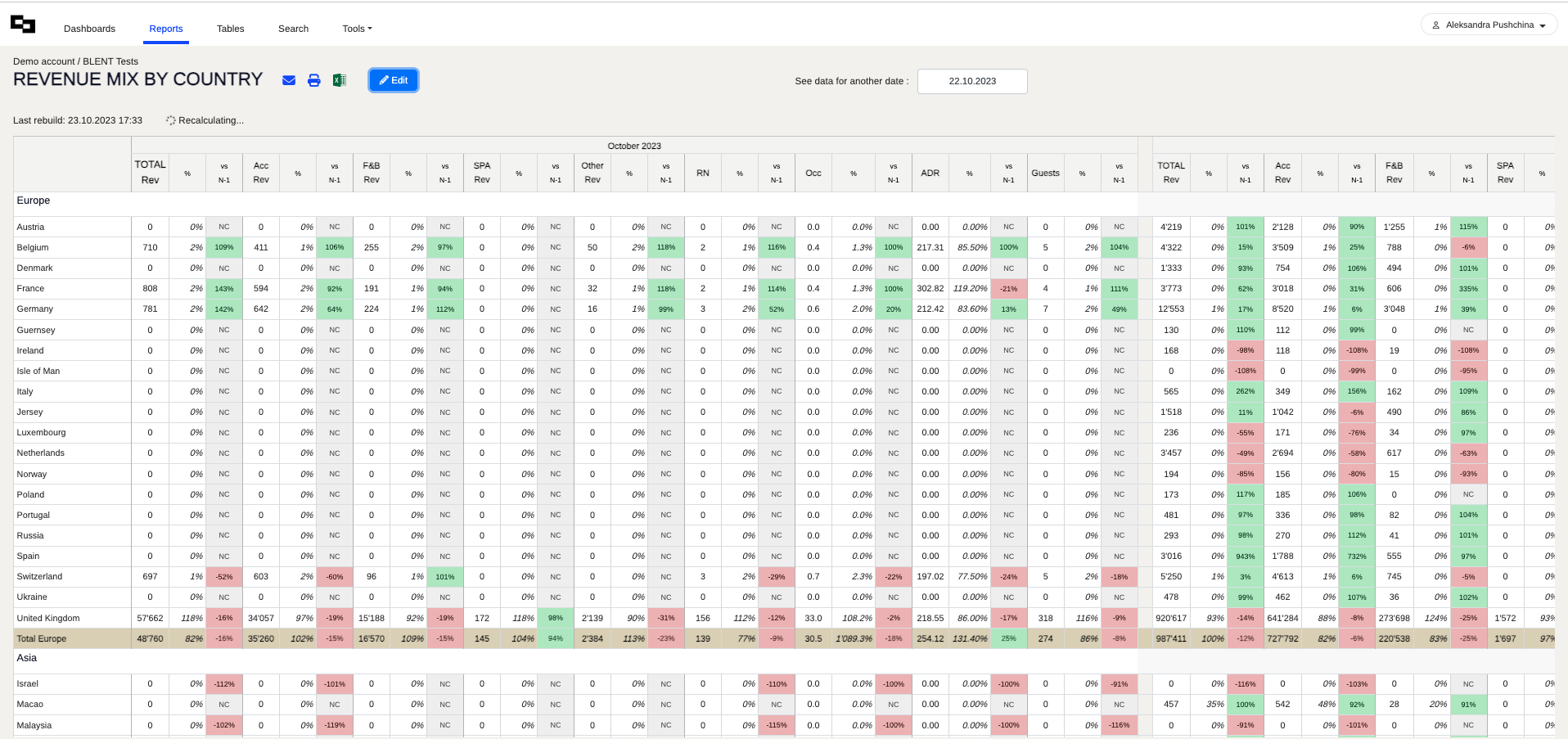Select the Reports tab
The width and height of the screenshot is (1568, 739).
pyautogui.click(x=166, y=29)
